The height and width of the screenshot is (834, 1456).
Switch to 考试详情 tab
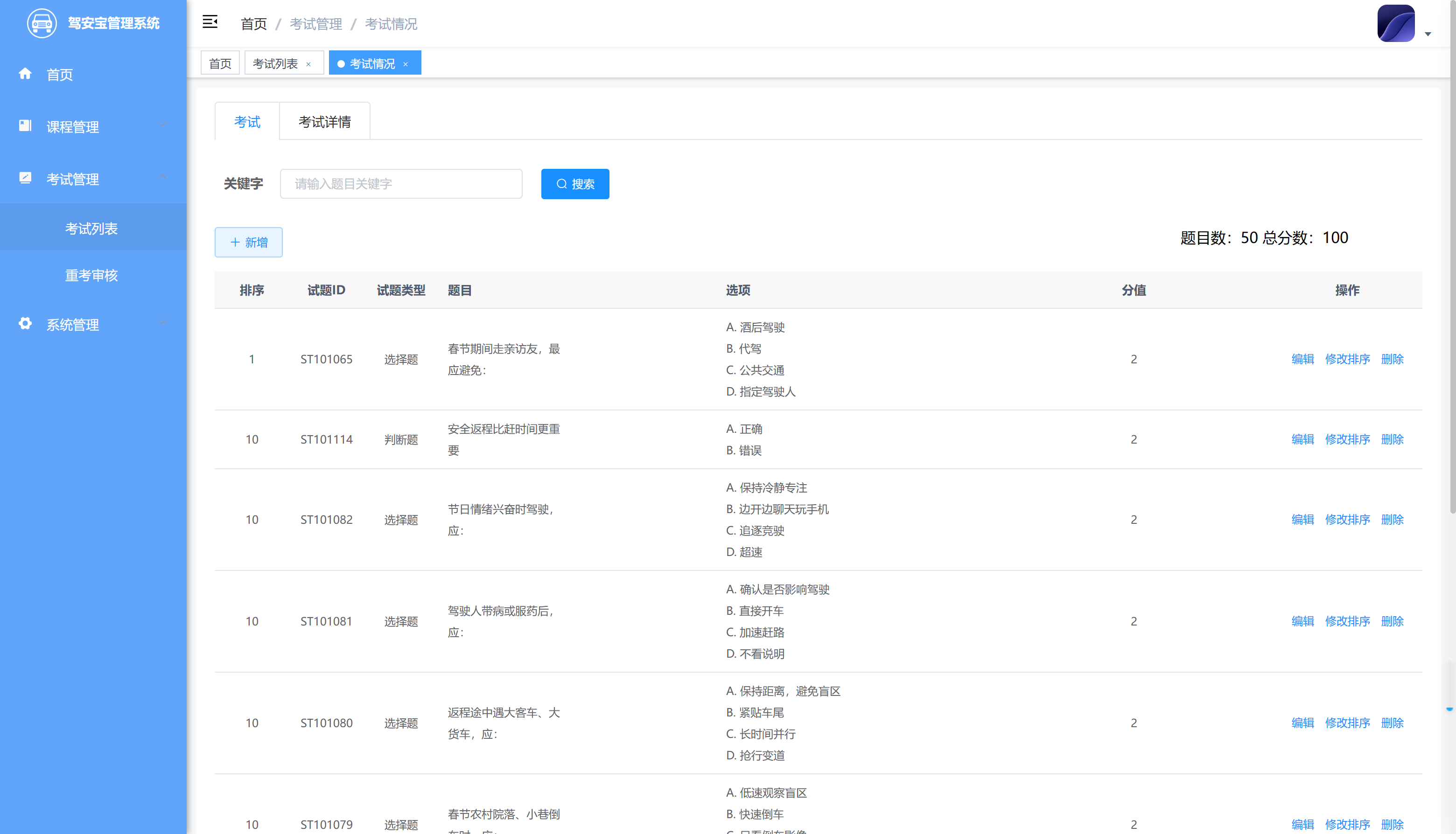point(325,121)
